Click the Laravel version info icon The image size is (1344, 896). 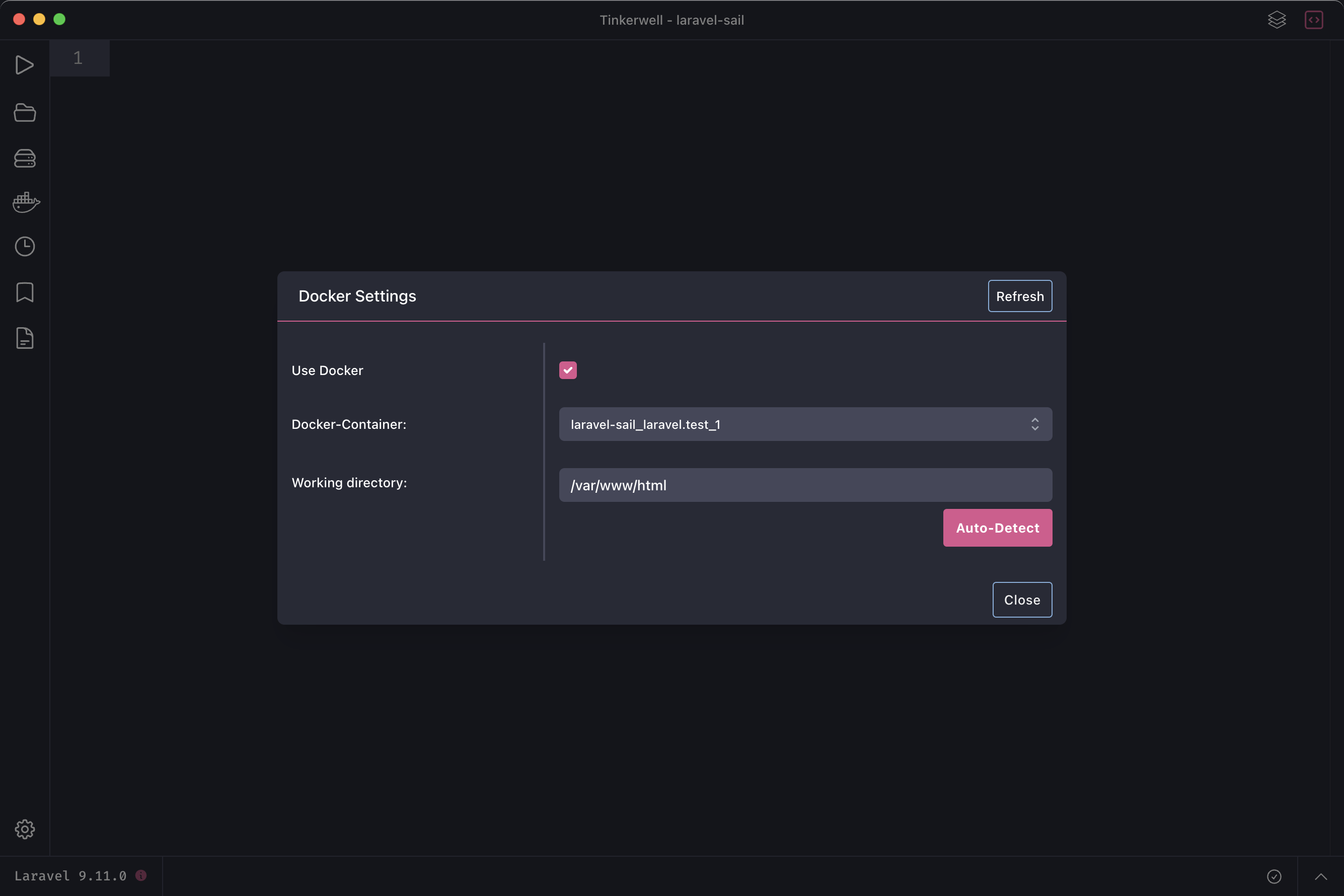pos(141,876)
